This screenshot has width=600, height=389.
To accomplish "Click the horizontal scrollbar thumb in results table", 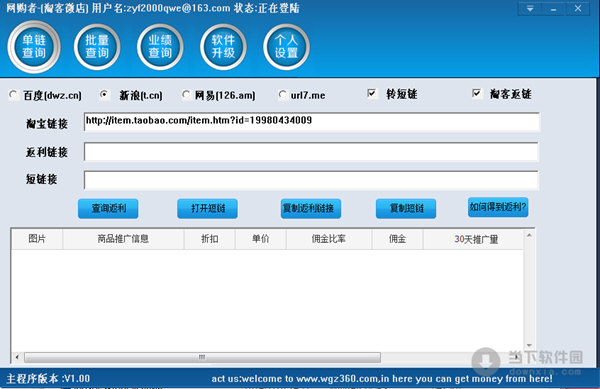I will (x=202, y=357).
